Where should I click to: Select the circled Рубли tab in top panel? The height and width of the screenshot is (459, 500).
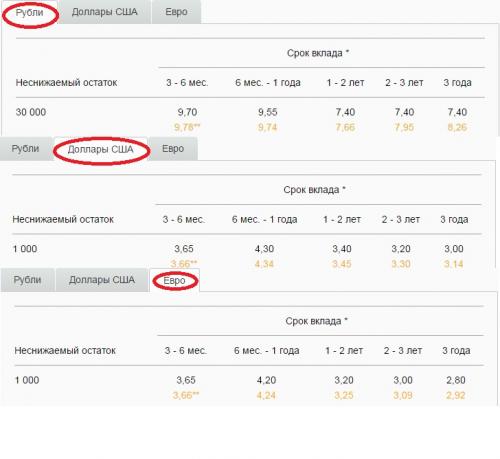click(30, 12)
